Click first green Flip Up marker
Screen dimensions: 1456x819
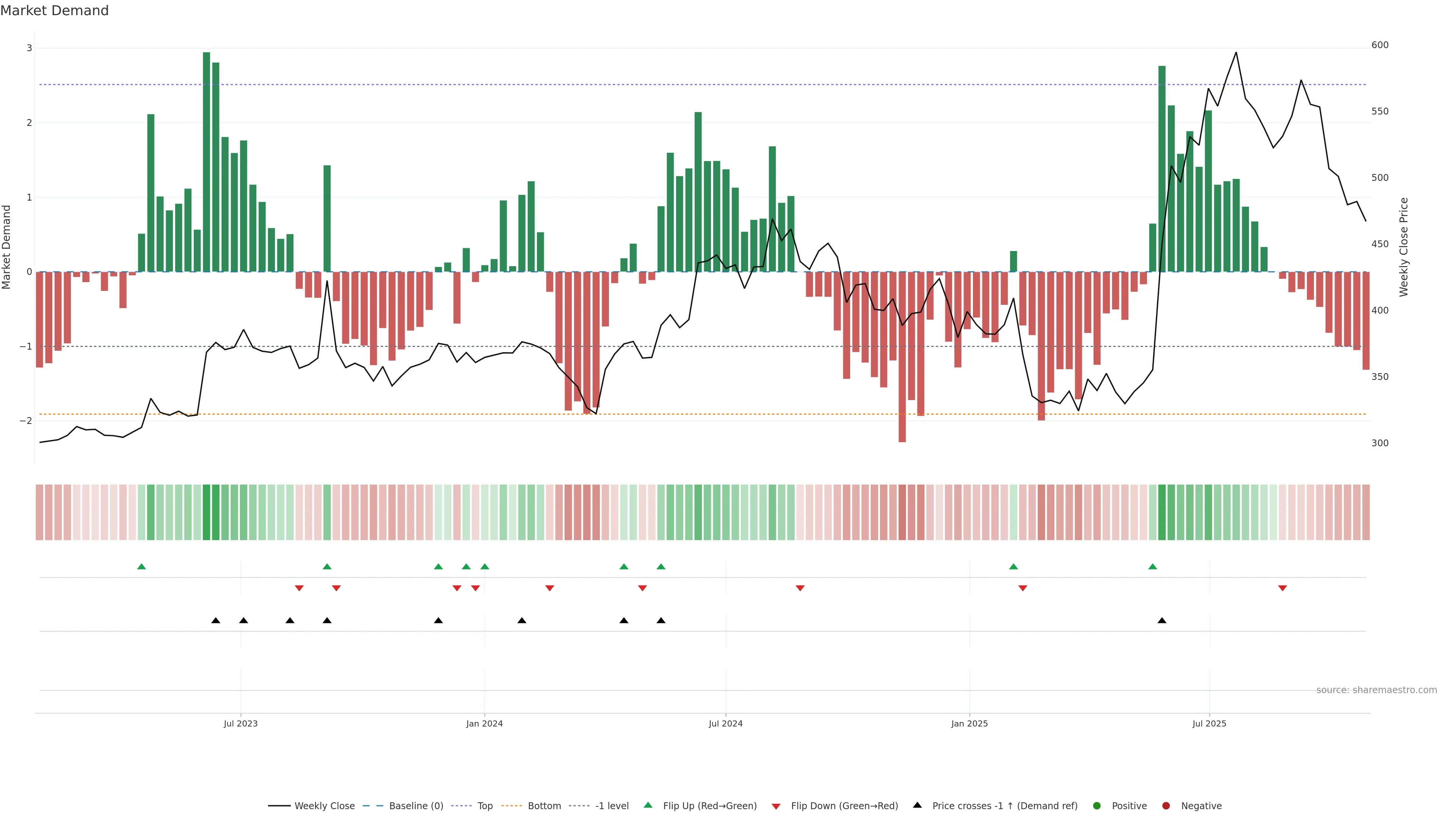[142, 567]
